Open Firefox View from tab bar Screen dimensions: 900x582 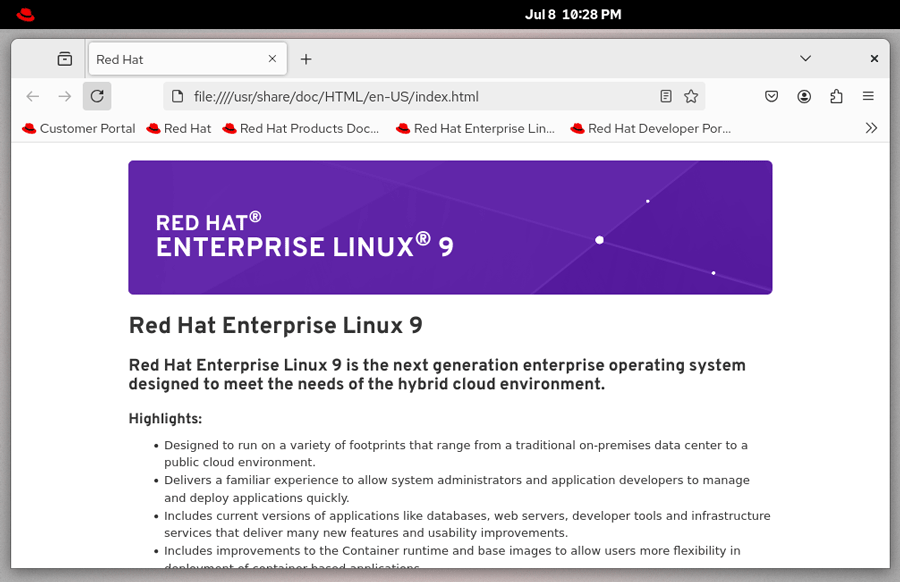(65, 59)
